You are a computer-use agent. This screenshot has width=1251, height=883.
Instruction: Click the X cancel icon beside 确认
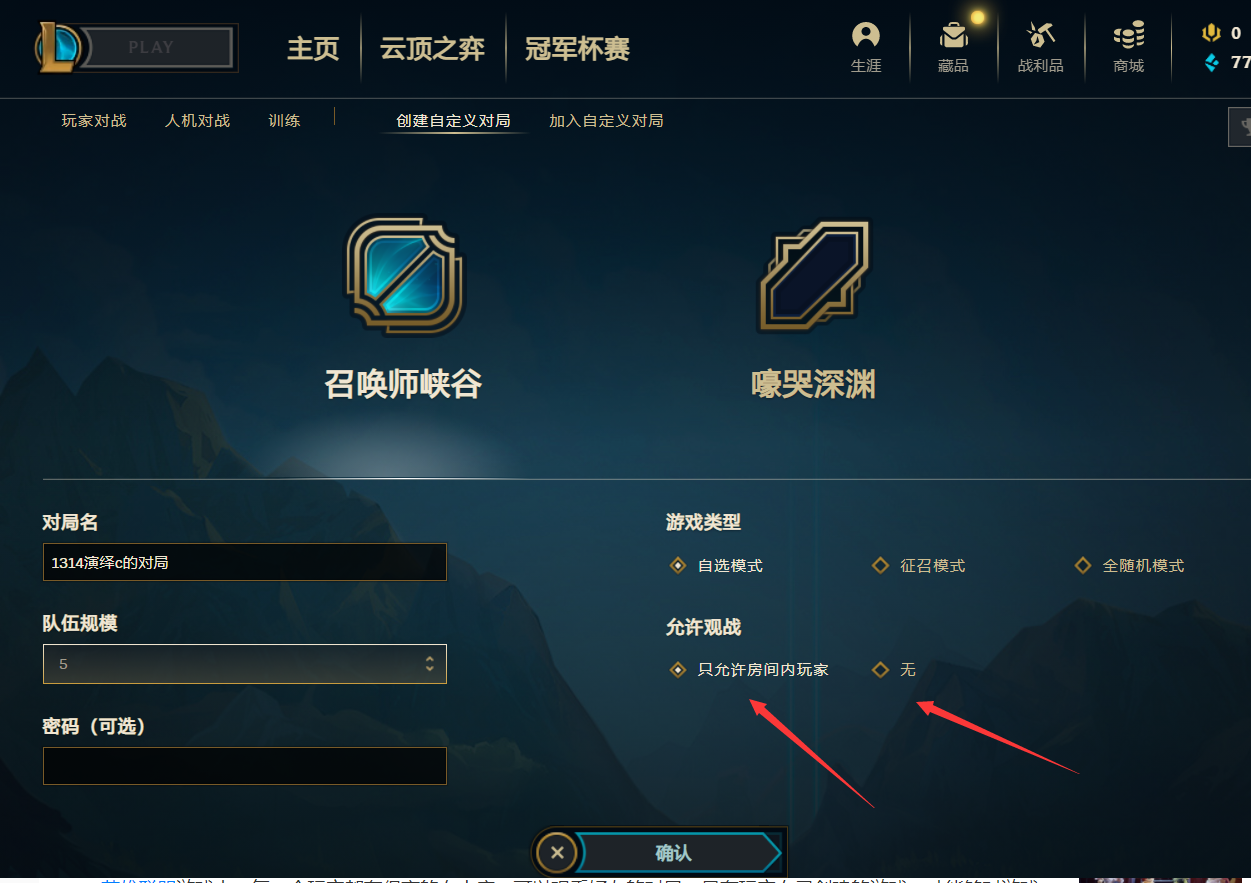557,853
